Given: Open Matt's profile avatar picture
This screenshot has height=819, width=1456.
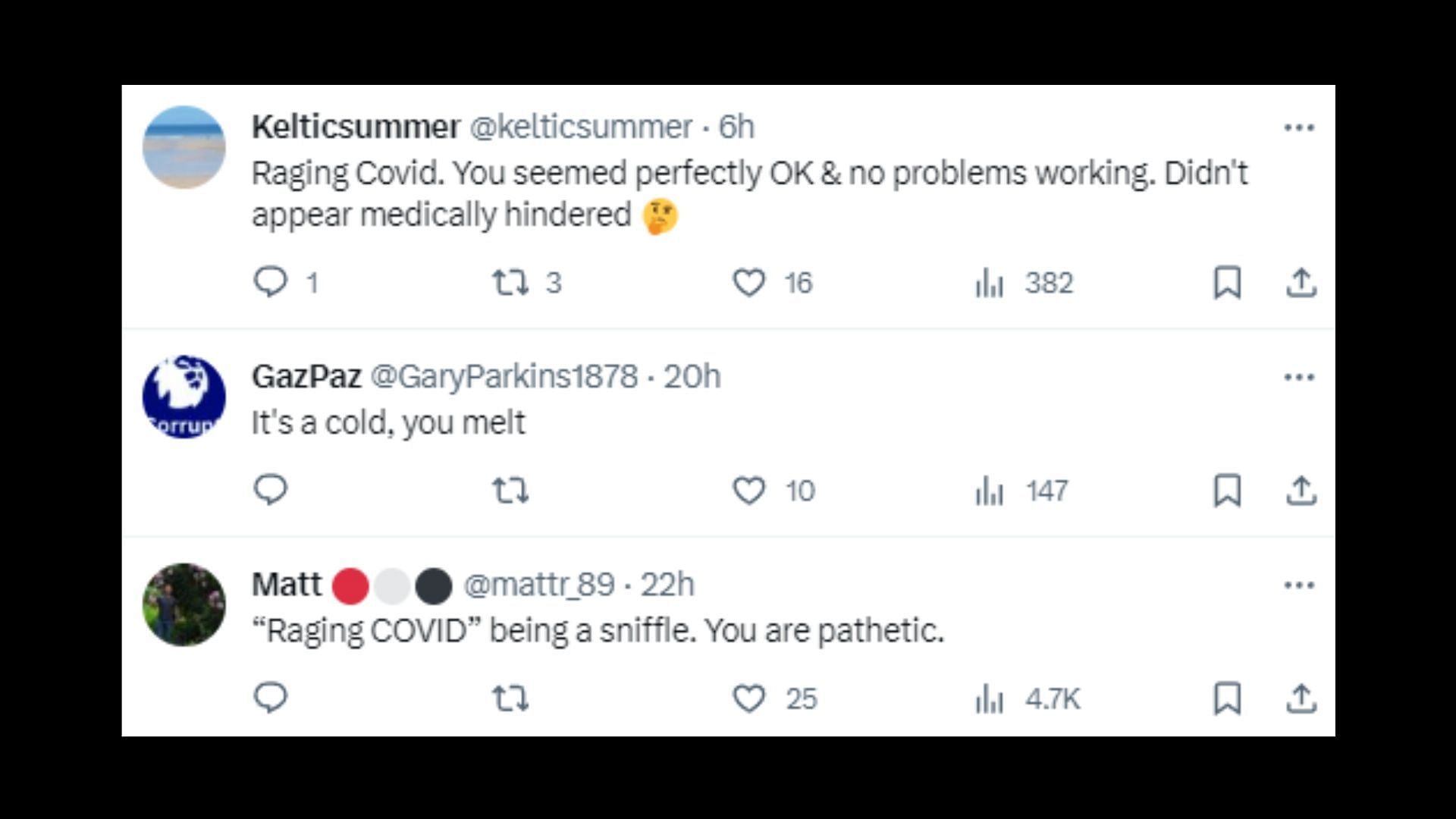Looking at the screenshot, I should pyautogui.click(x=184, y=604).
